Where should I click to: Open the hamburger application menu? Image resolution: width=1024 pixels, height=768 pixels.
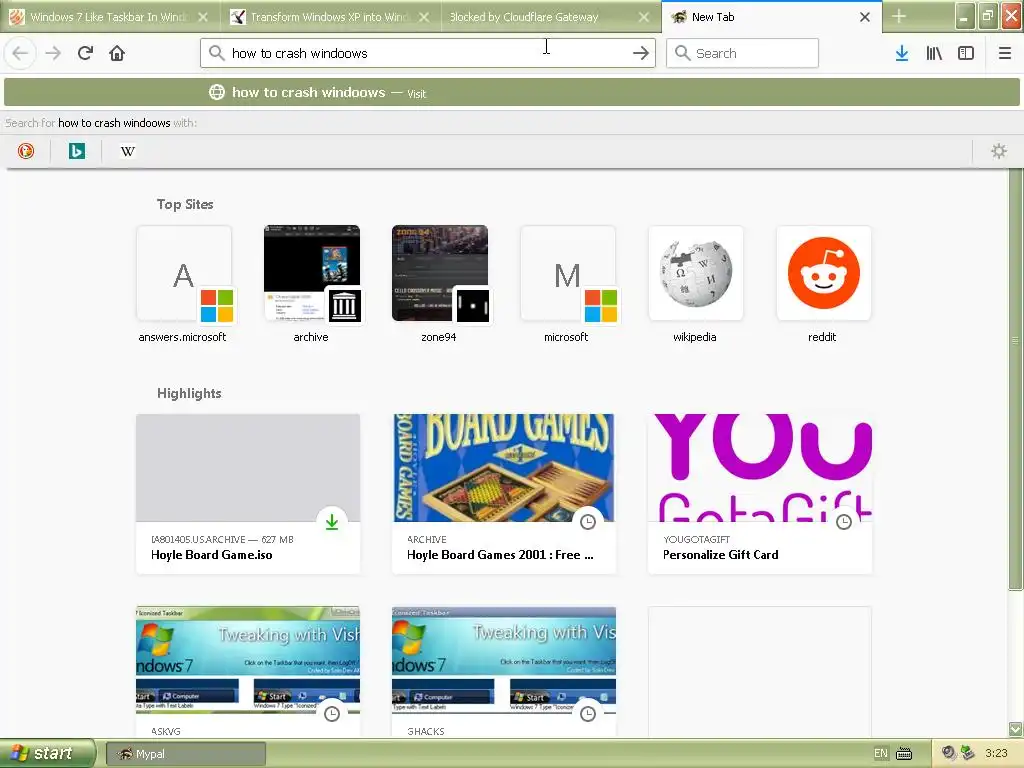click(1005, 53)
